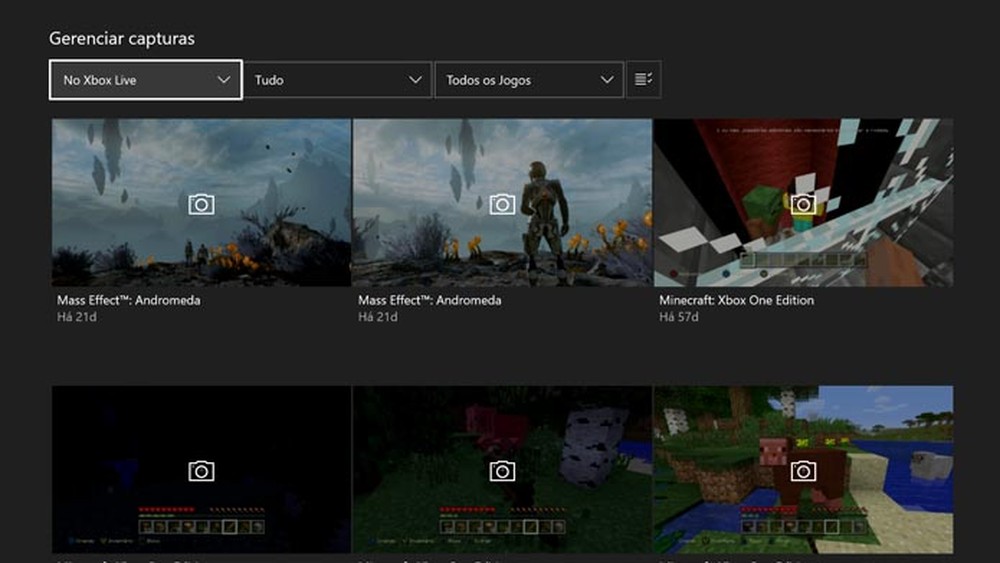Viewport: 1000px width, 563px height.
Task: Open Minecraft capture with birch tree
Action: (x=503, y=469)
